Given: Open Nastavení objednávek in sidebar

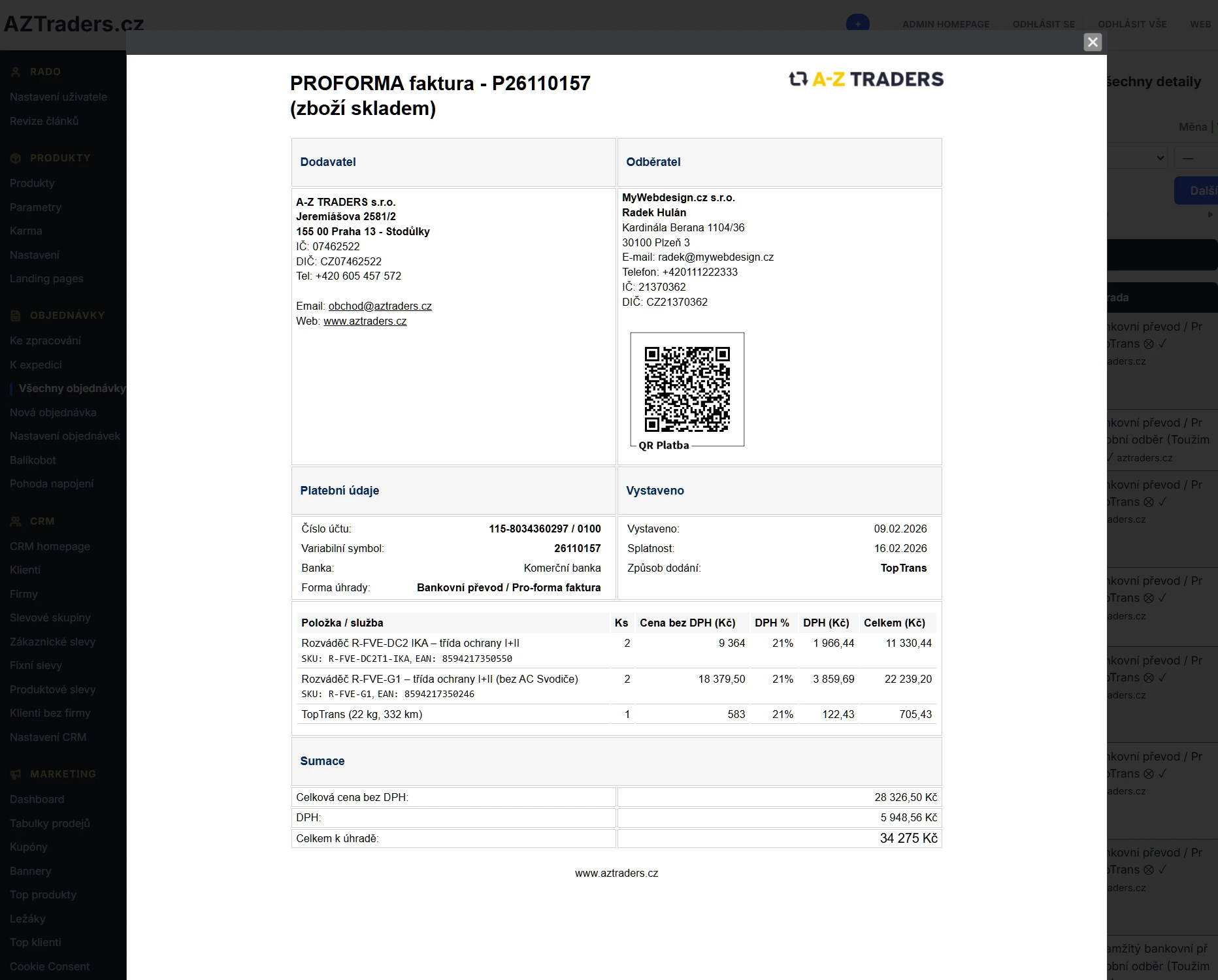Looking at the screenshot, I should (x=65, y=436).
